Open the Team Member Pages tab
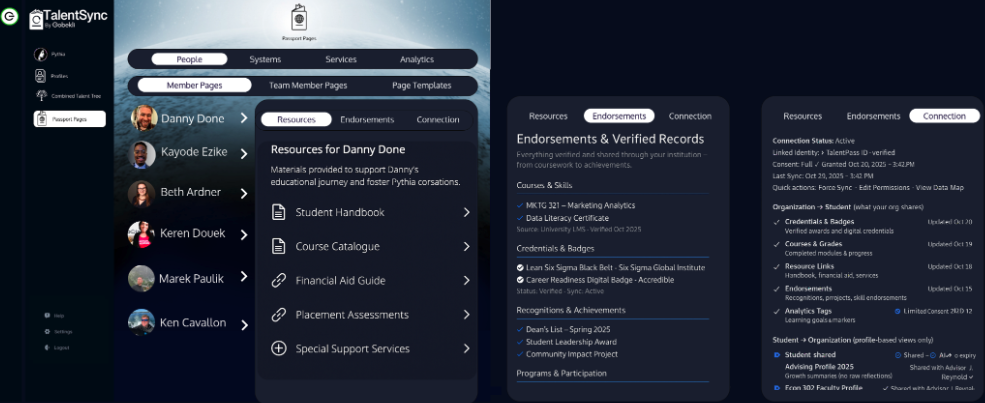The width and height of the screenshot is (985, 403). point(308,86)
